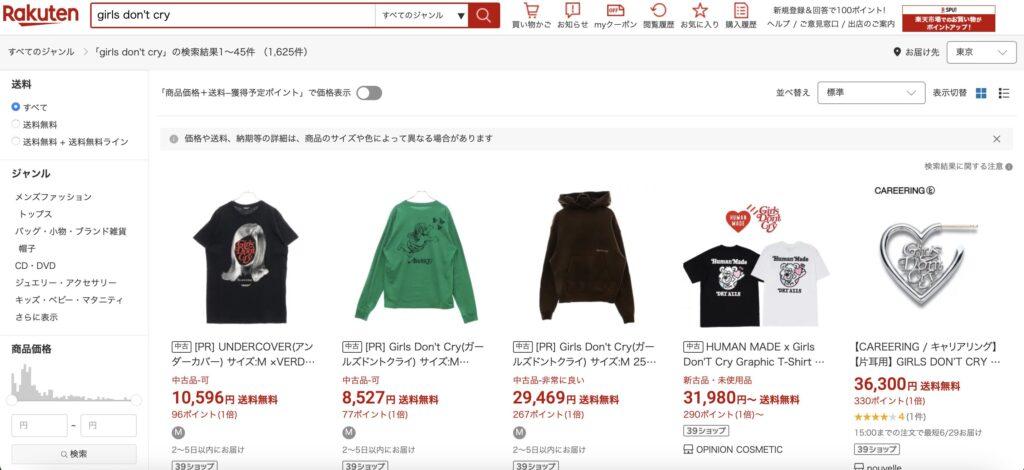Open the 東京 delivery destination dropdown
Image resolution: width=1024 pixels, height=470 pixels.
[981, 52]
